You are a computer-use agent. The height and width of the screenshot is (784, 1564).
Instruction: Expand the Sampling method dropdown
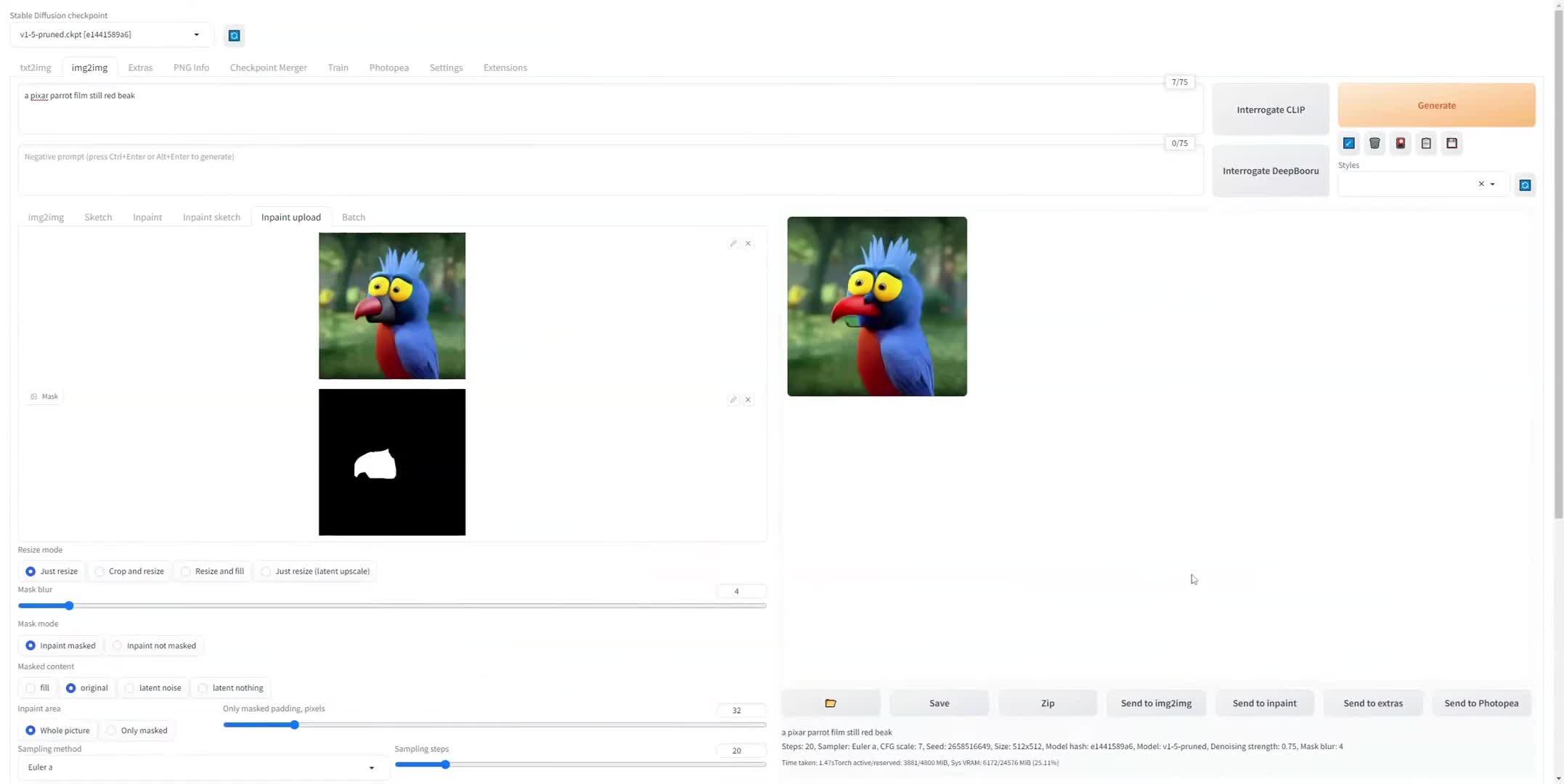(x=371, y=767)
